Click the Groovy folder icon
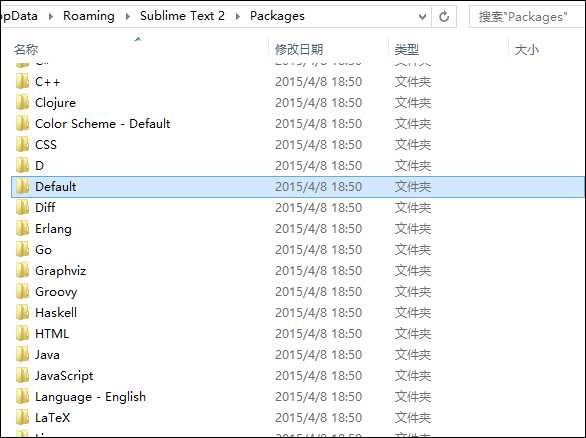 [22, 291]
